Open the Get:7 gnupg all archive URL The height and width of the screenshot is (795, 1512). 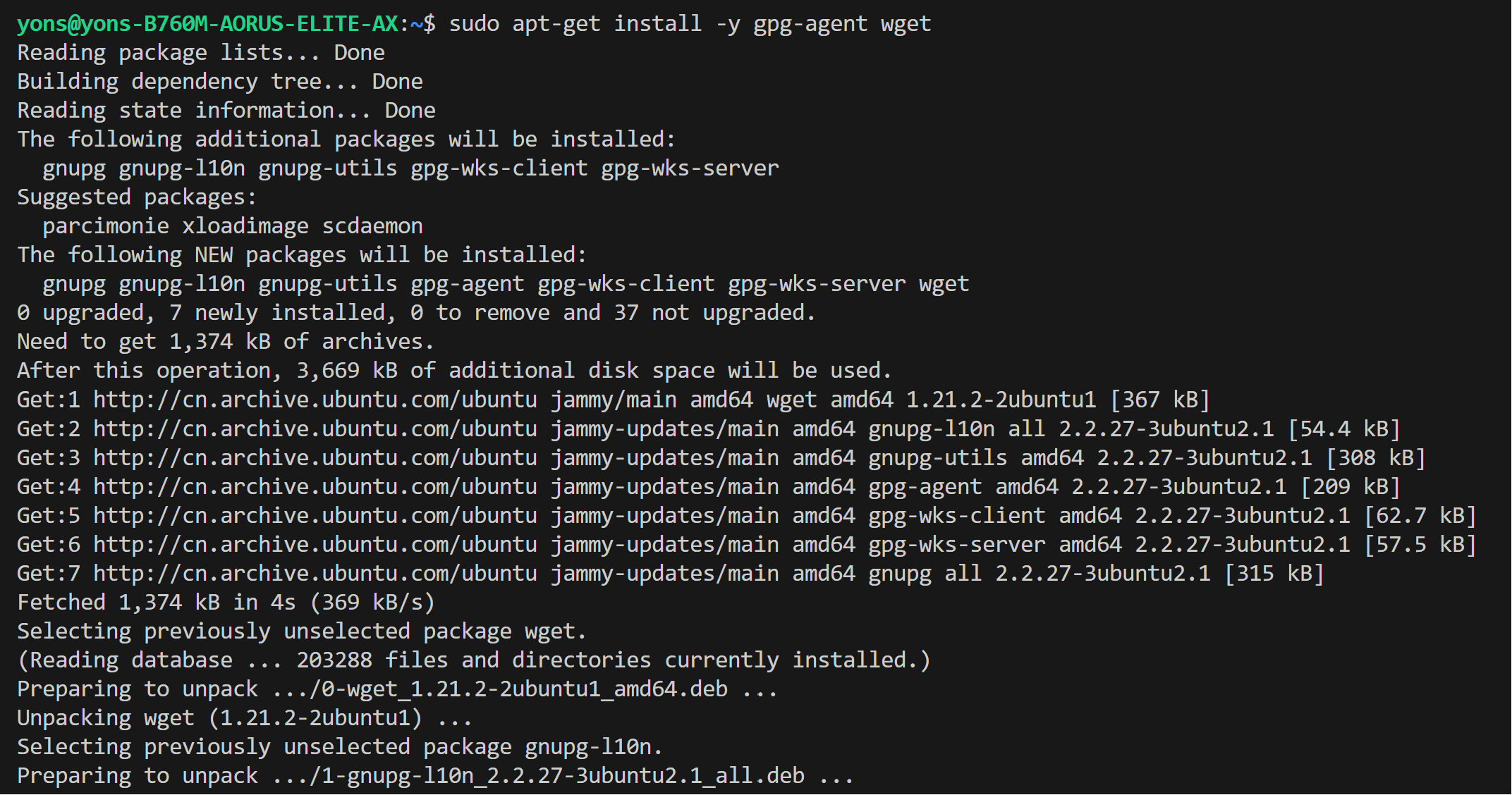click(x=315, y=574)
